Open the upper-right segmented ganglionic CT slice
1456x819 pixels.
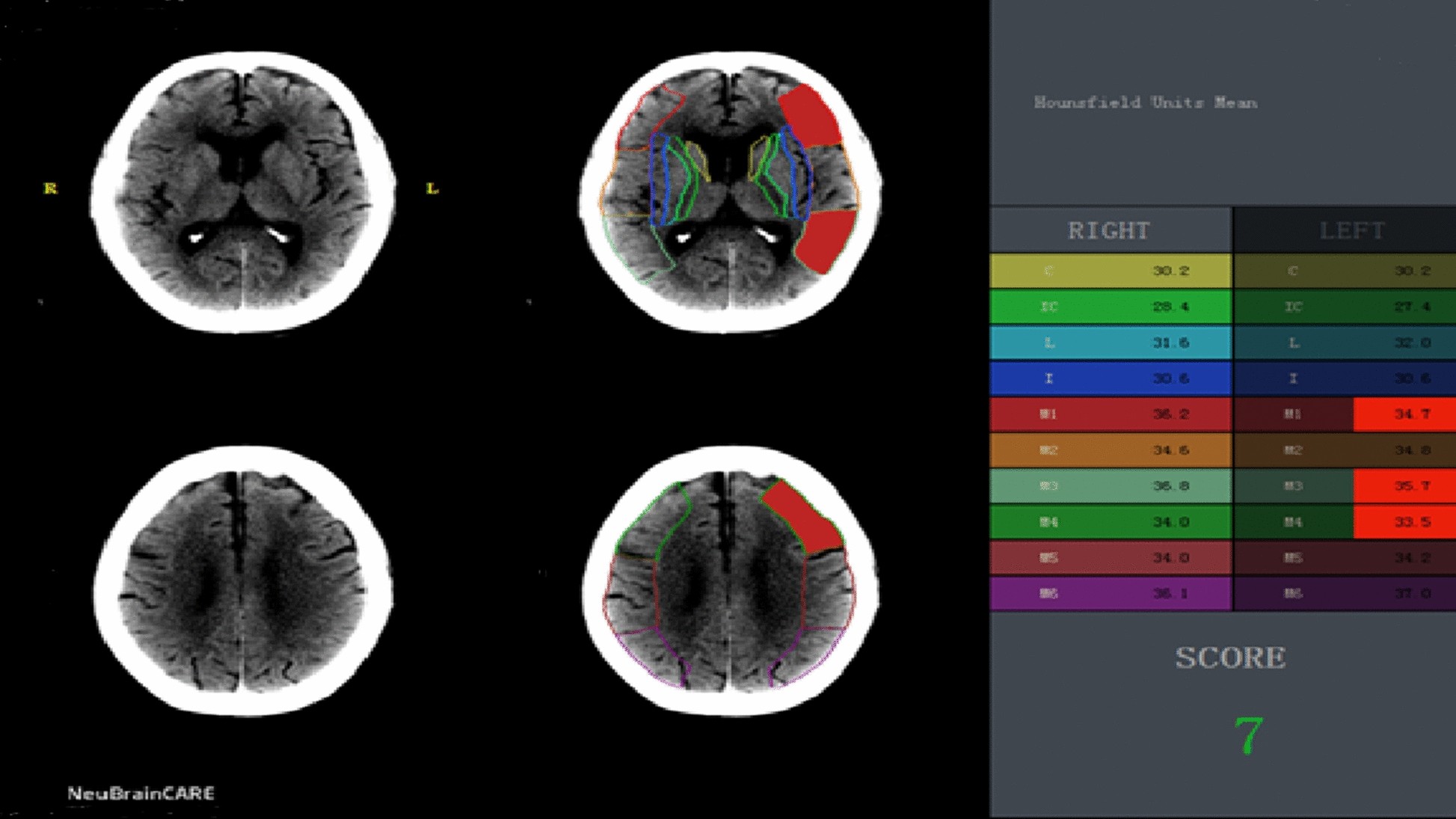[731, 192]
